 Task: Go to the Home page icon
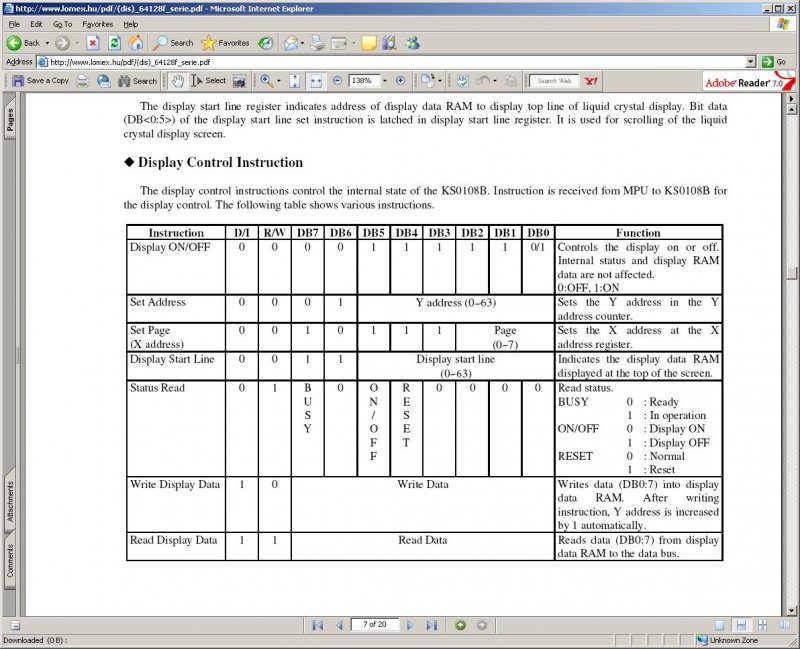(x=136, y=43)
